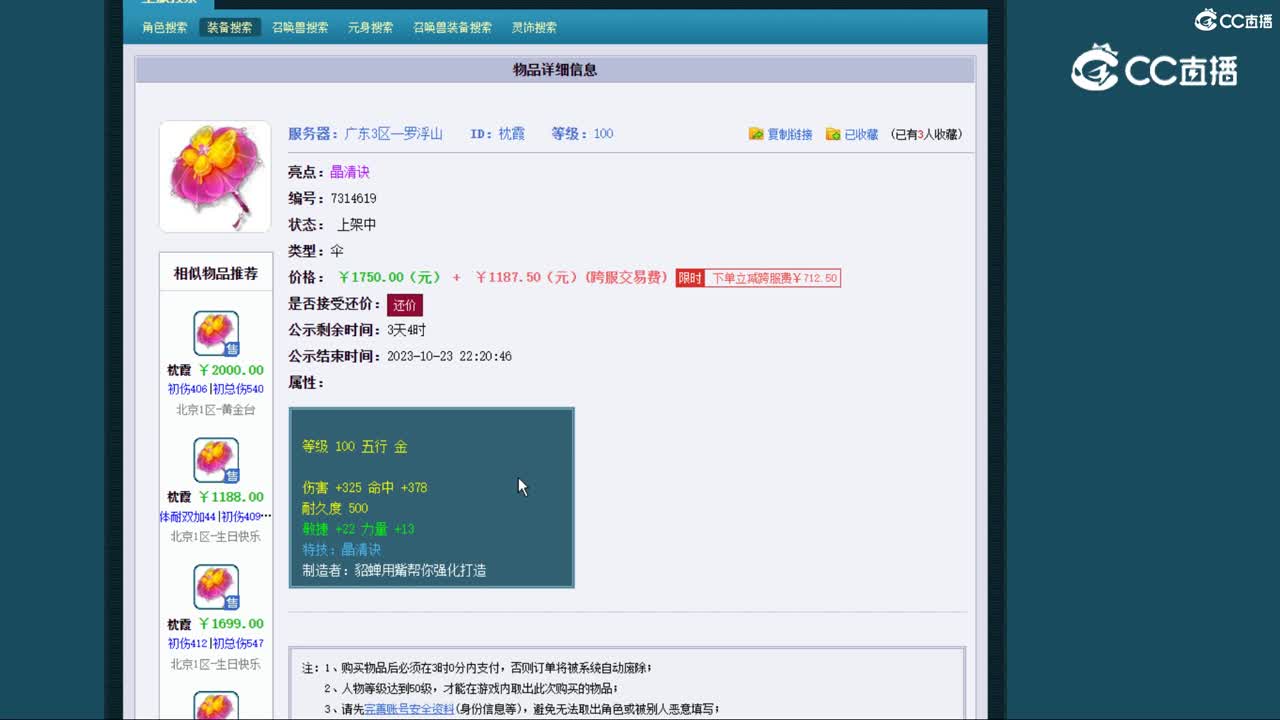Click the 晶清诀 highlight text next to 亮点
Viewport: 1280px width, 720px height.
[350, 171]
